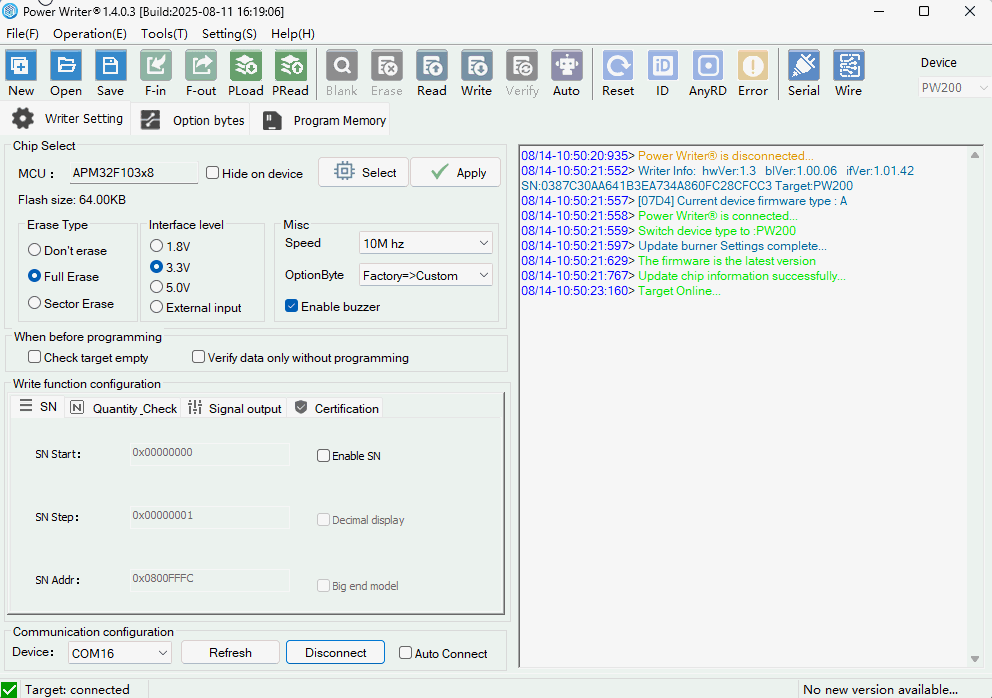Choose 3.3V interface level
The image size is (992, 698).
(156, 266)
